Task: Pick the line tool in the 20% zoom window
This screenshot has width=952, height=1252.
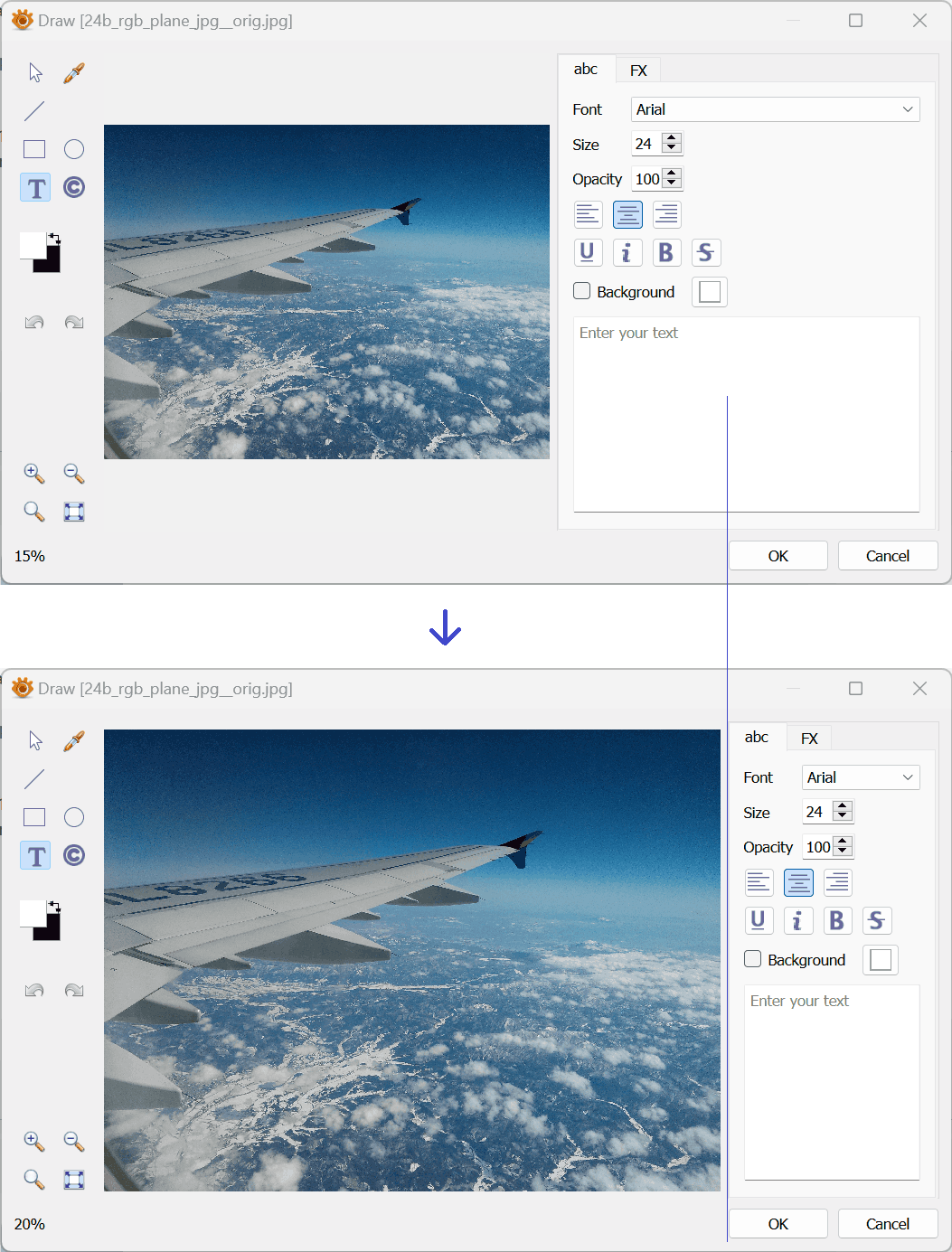Action: point(34,778)
